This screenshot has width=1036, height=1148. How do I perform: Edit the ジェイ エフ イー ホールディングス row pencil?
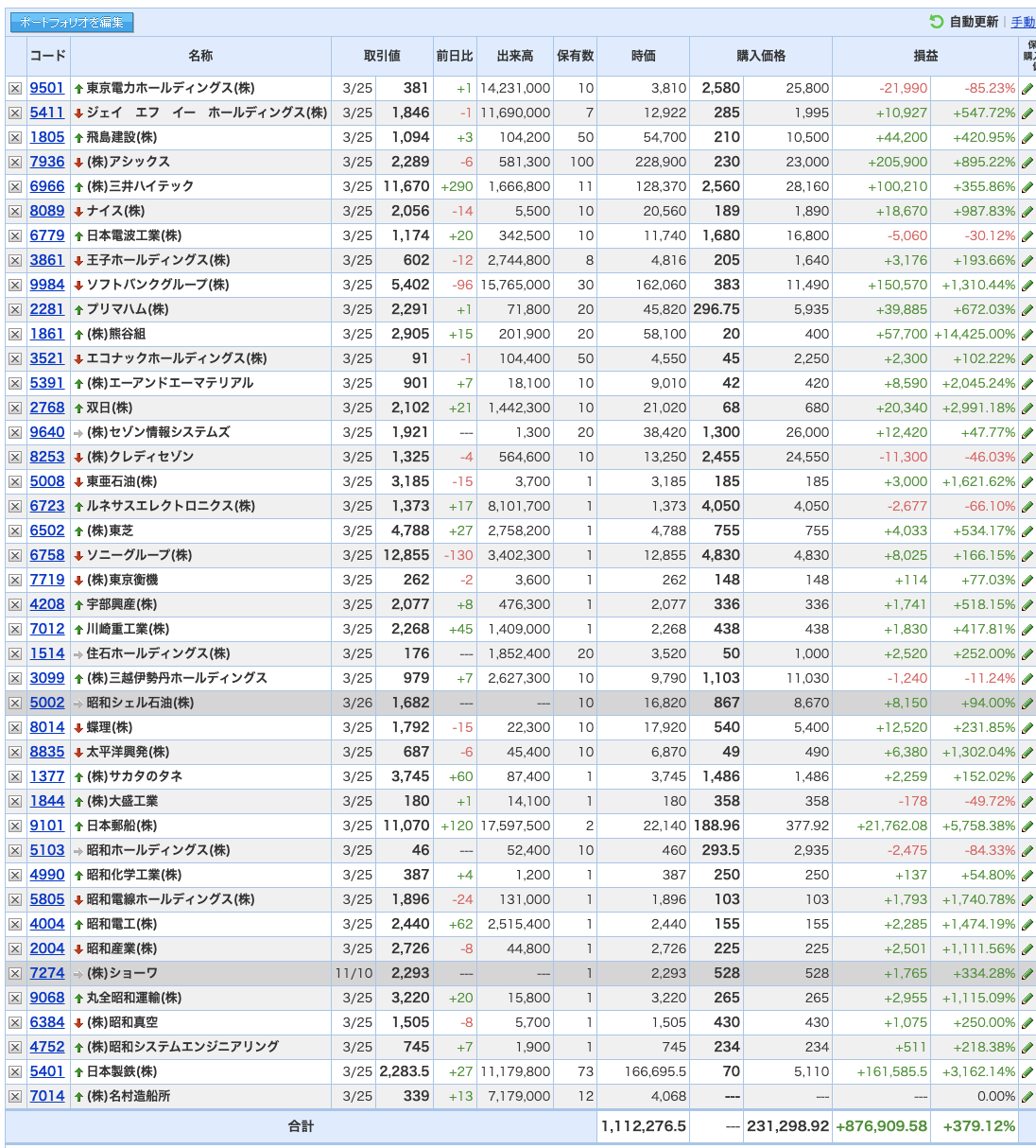pyautogui.click(x=1027, y=113)
